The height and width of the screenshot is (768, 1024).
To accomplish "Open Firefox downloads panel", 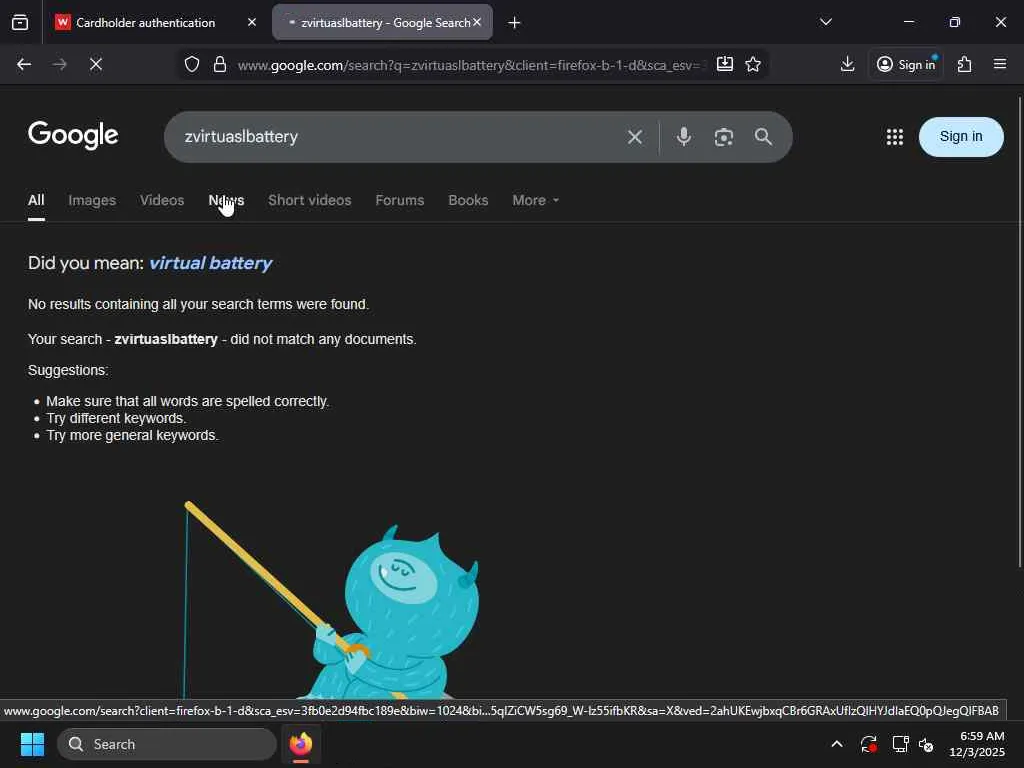I will 848,64.
